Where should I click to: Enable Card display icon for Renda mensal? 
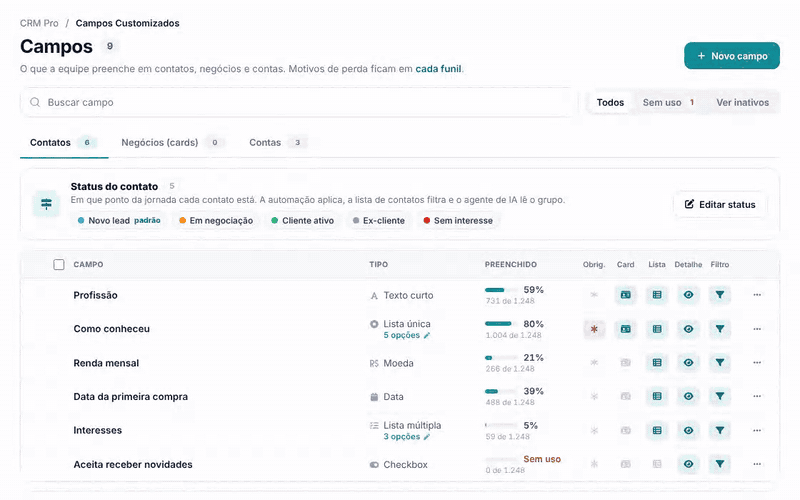point(626,363)
